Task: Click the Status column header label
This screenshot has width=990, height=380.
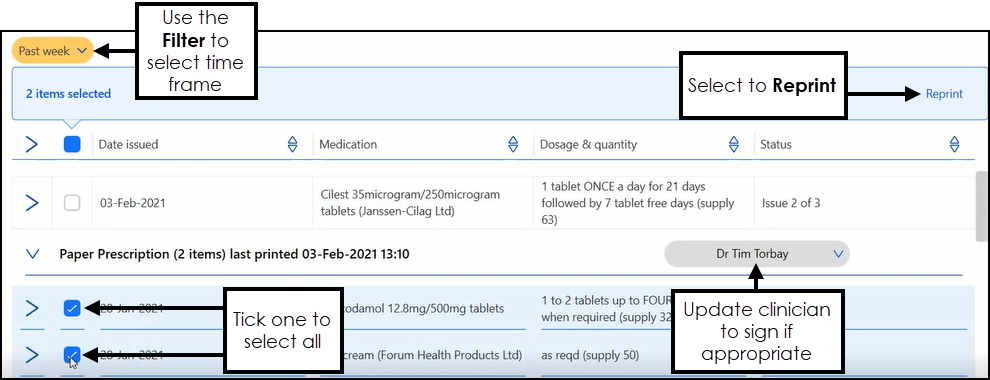Action: coord(775,145)
